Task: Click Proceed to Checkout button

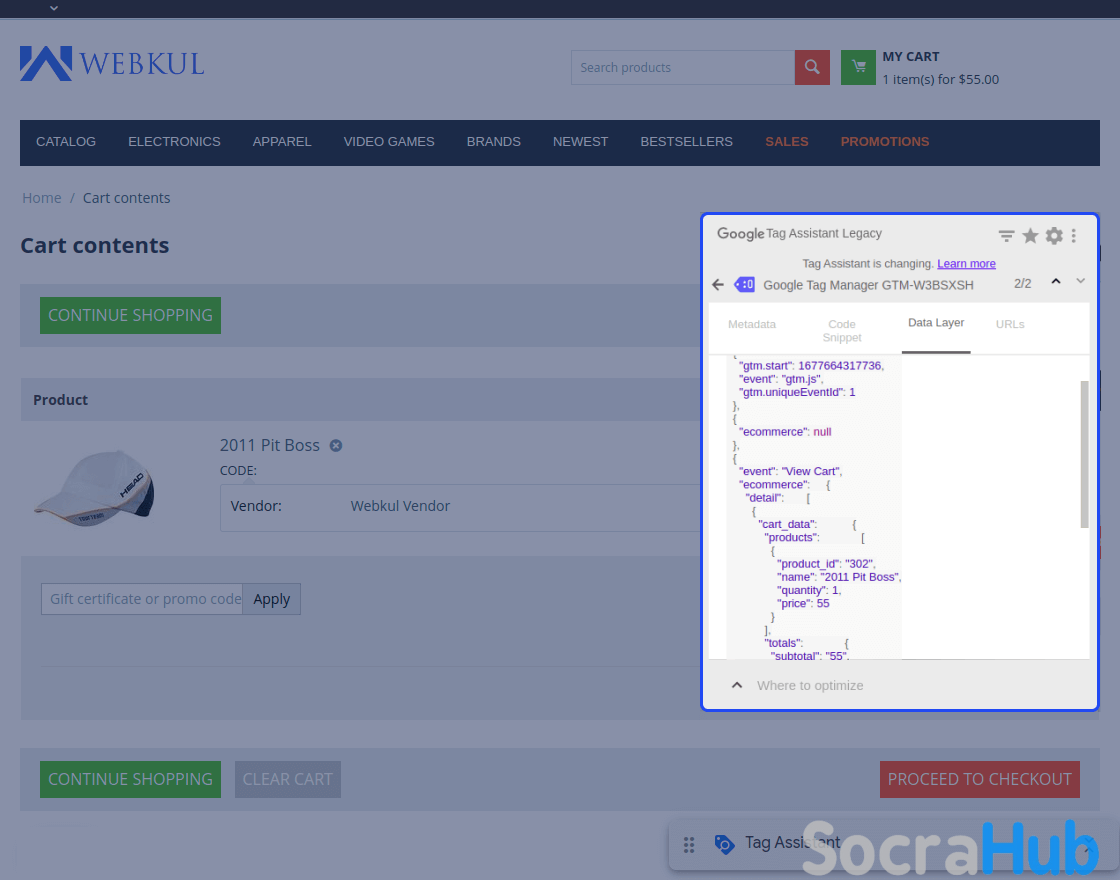Action: point(979,779)
